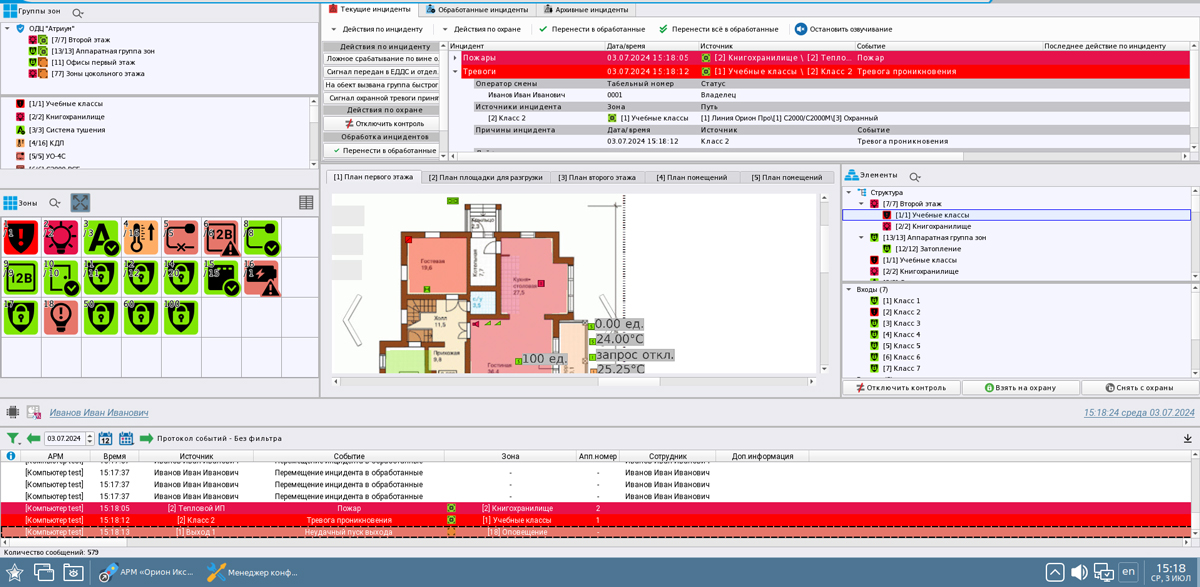Click 'Перенести всё в обработанные' button
This screenshot has width=1200, height=587.
point(718,29)
